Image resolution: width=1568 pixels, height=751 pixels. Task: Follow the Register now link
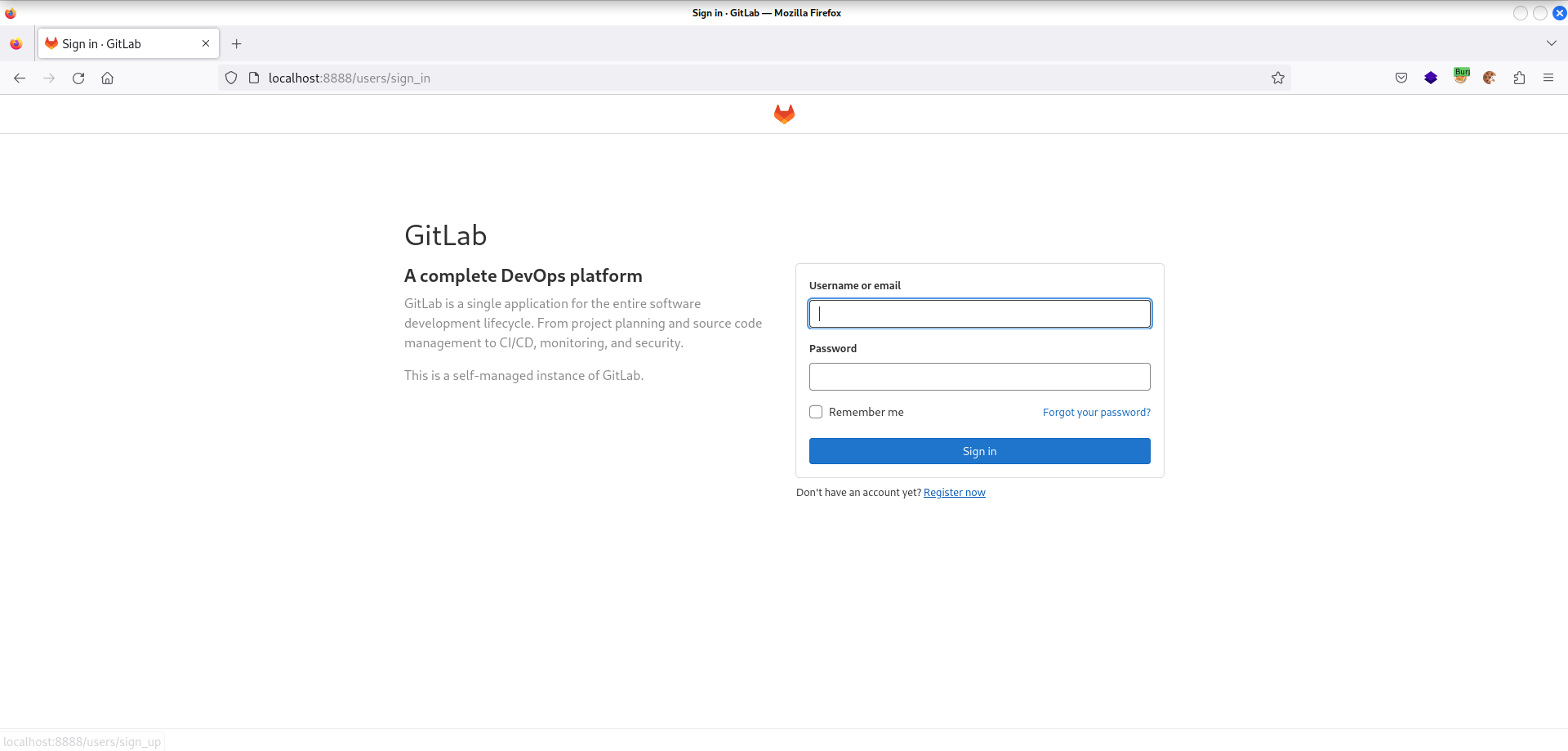(955, 493)
